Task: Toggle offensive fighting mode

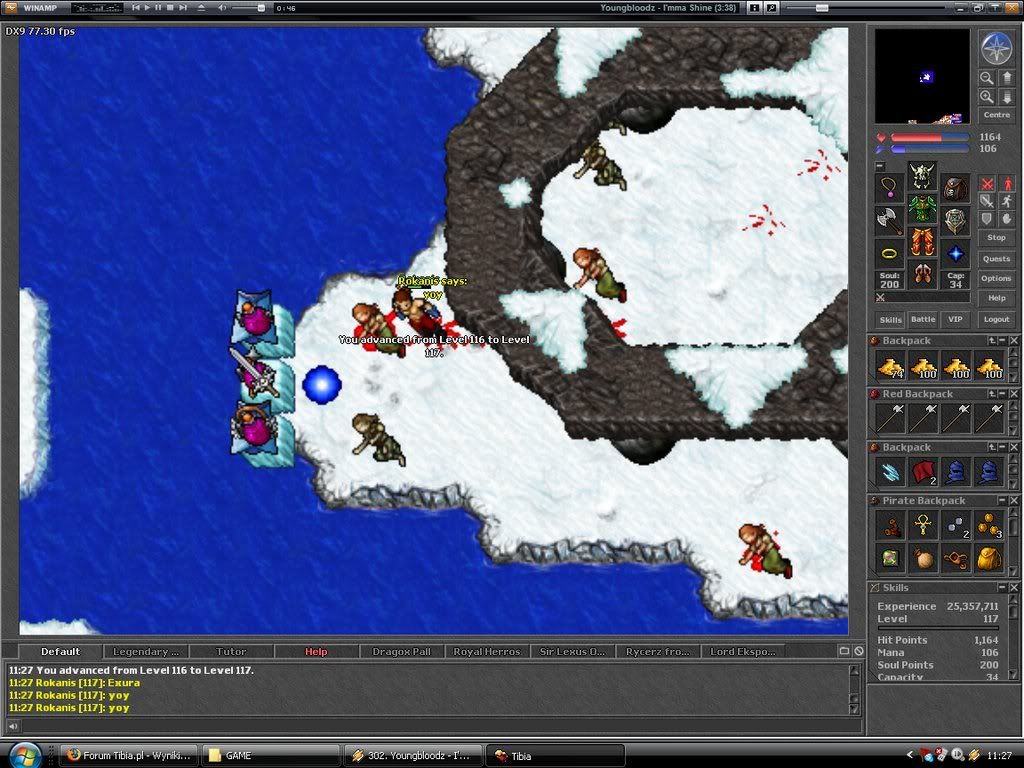Action: click(x=987, y=184)
